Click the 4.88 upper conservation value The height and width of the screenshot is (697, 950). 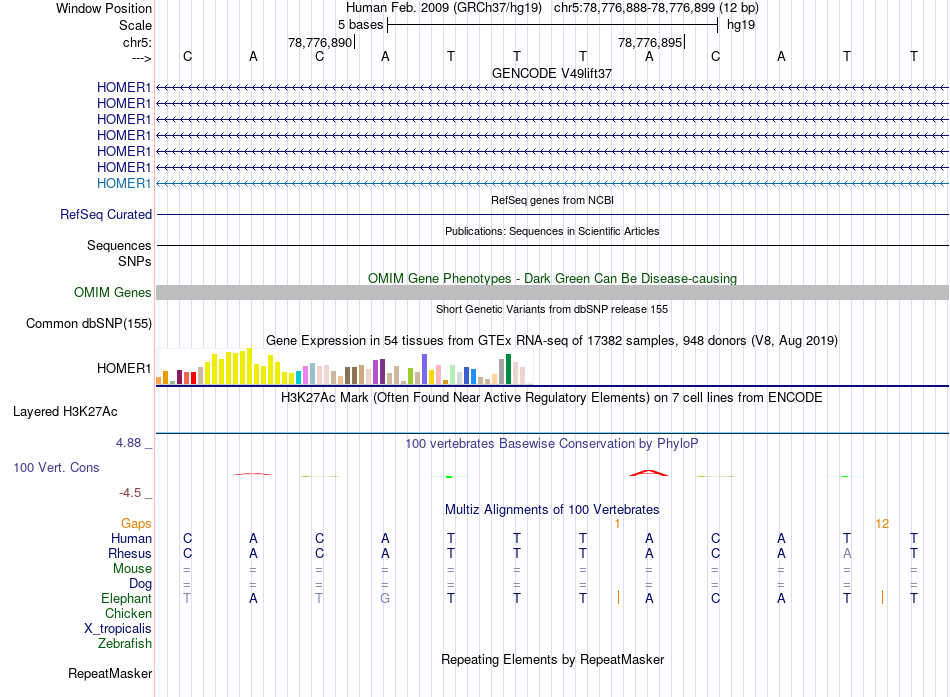tap(128, 443)
